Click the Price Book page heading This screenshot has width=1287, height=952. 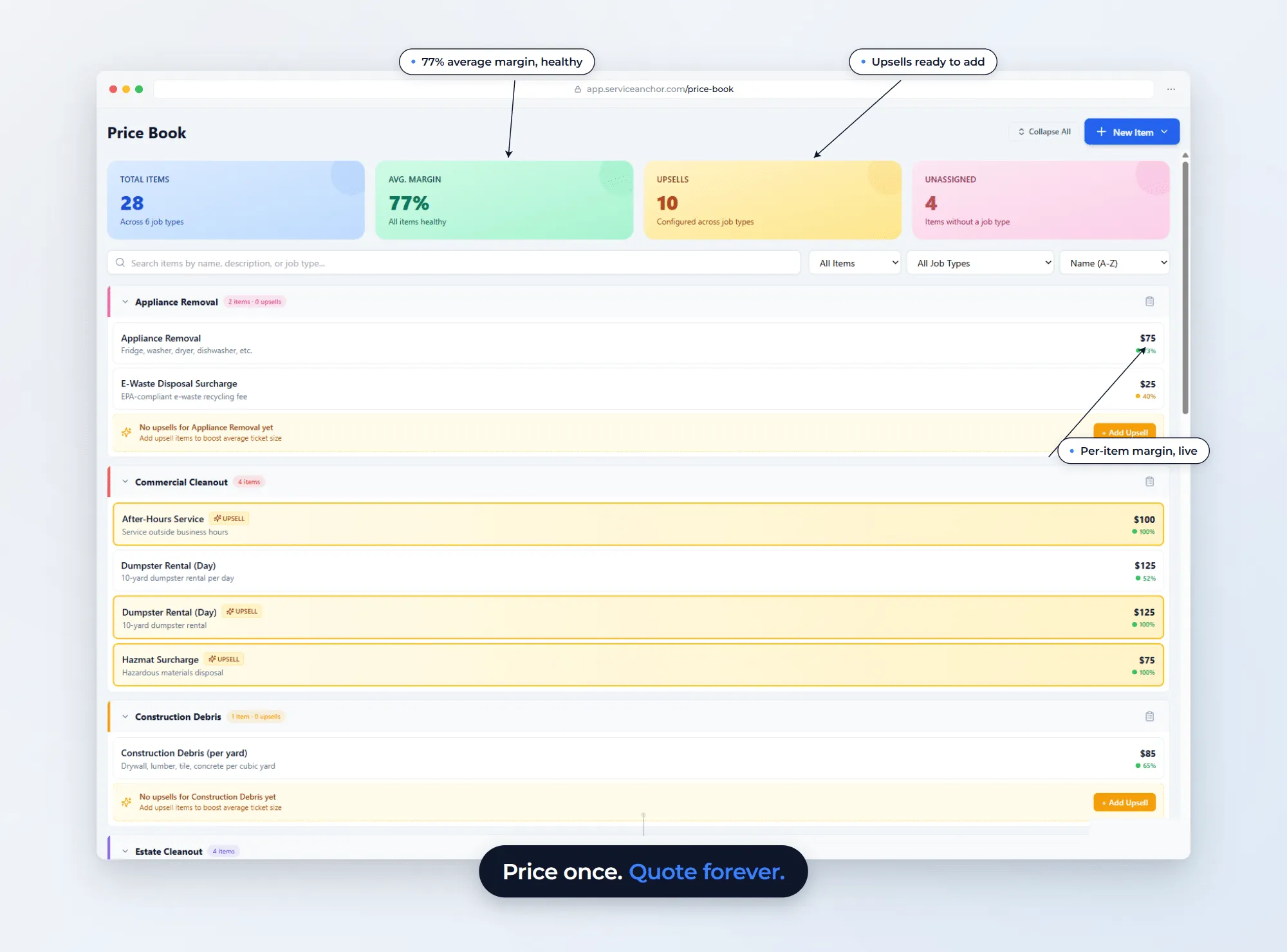pos(147,133)
